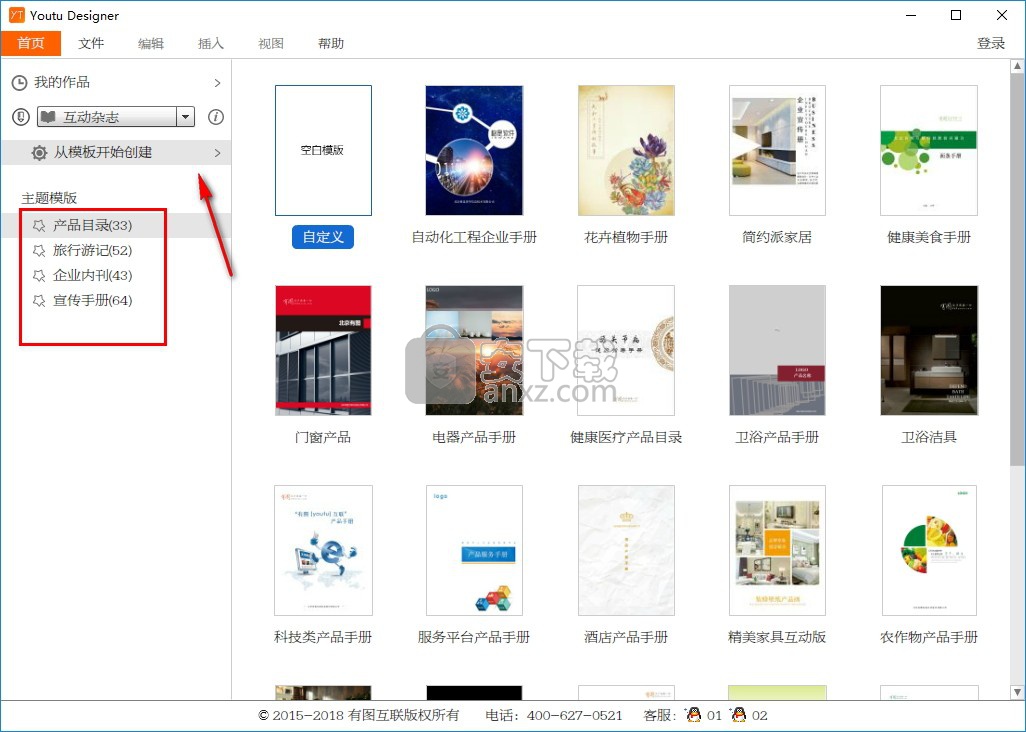Open the 视图 menu
1026x732 pixels.
(271, 43)
